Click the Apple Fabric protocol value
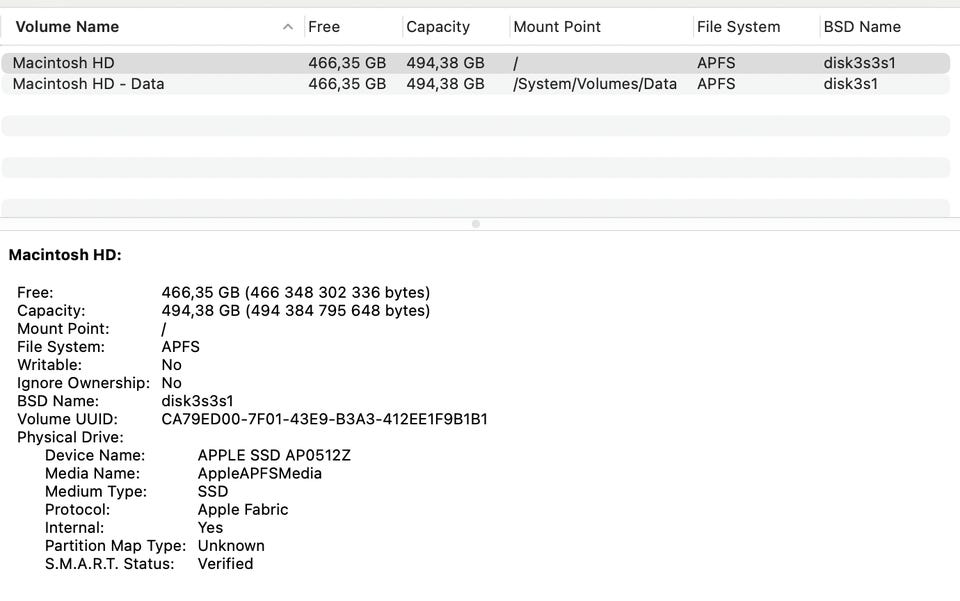This screenshot has width=960, height=601. coord(243,509)
